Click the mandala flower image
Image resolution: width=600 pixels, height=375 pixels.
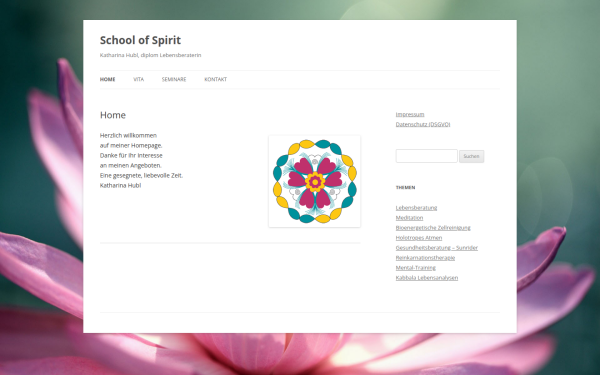[315, 181]
